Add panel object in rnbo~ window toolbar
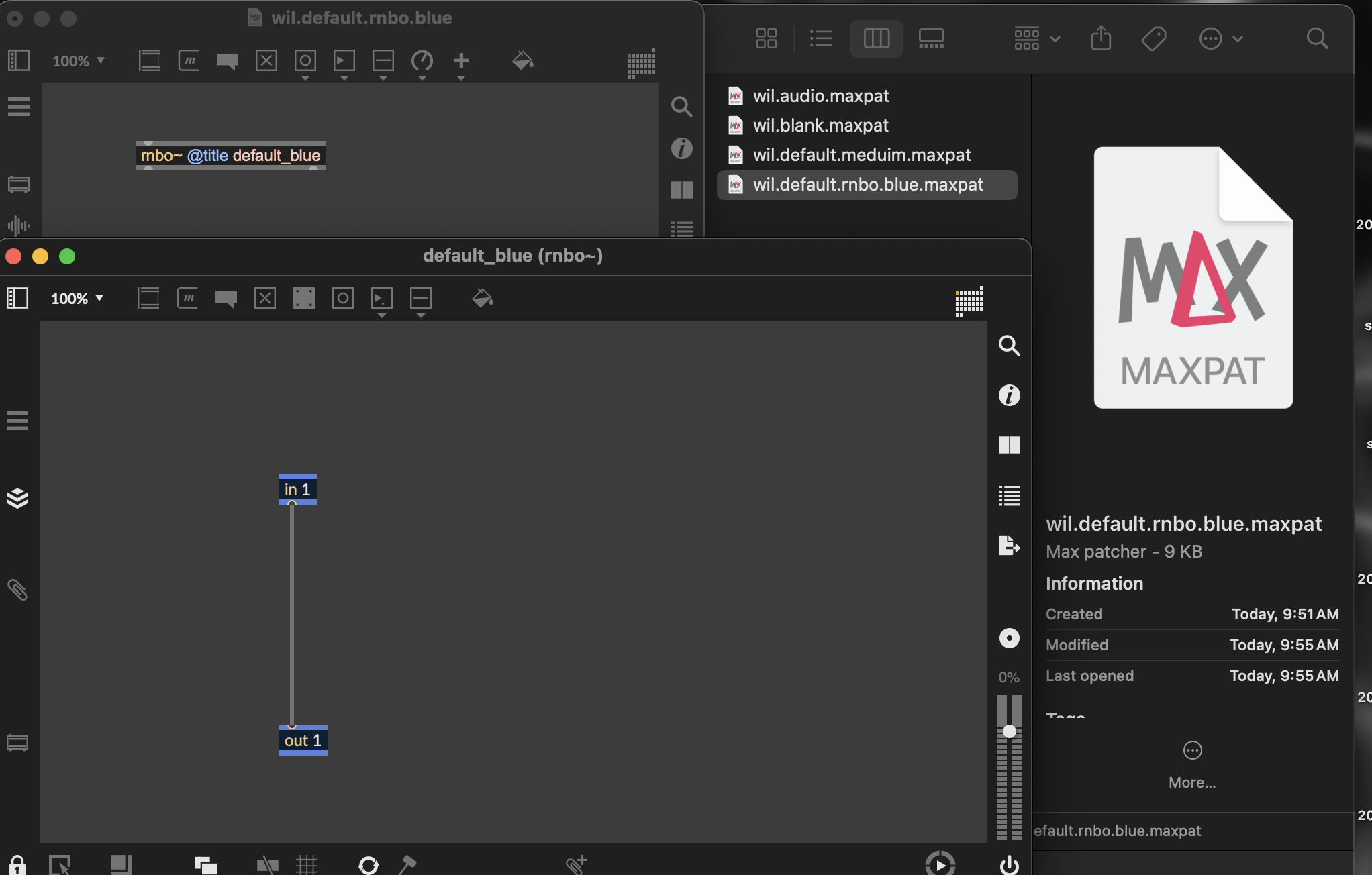1372x875 pixels. [304, 298]
